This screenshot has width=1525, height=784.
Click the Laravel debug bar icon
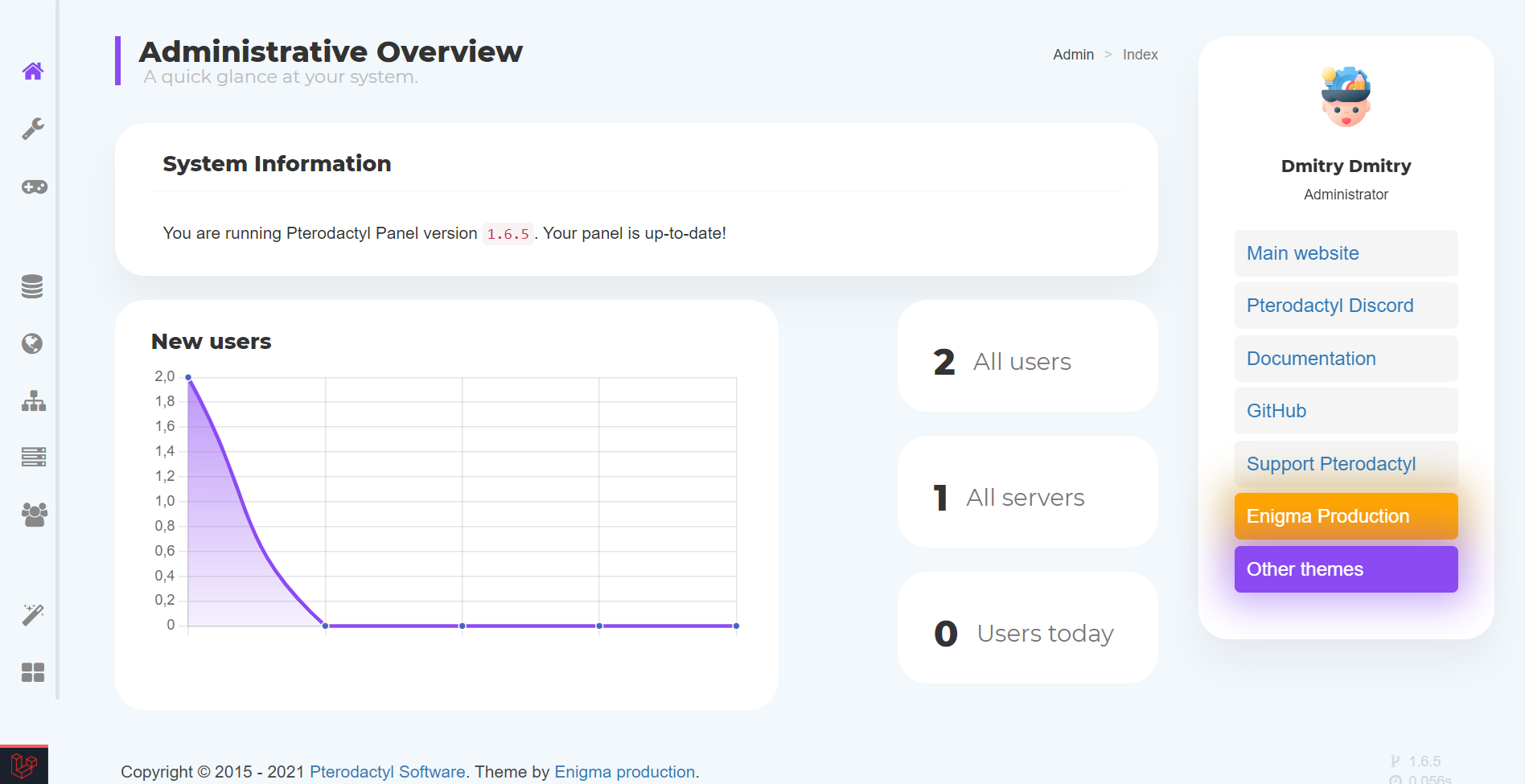[23, 765]
